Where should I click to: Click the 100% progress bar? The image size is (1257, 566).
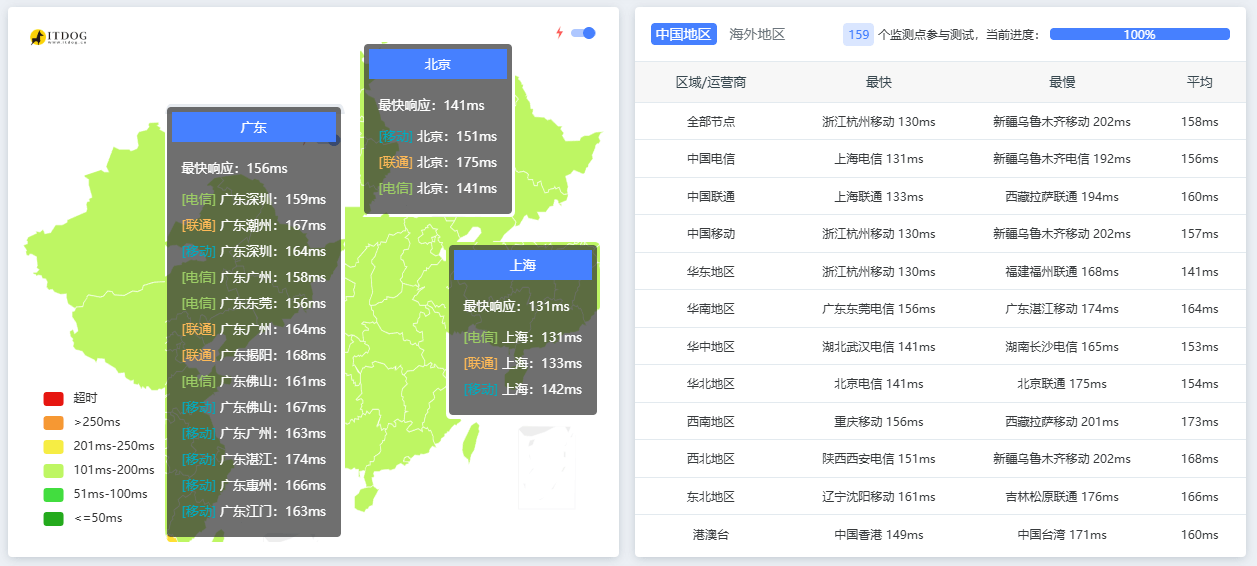point(1139,34)
